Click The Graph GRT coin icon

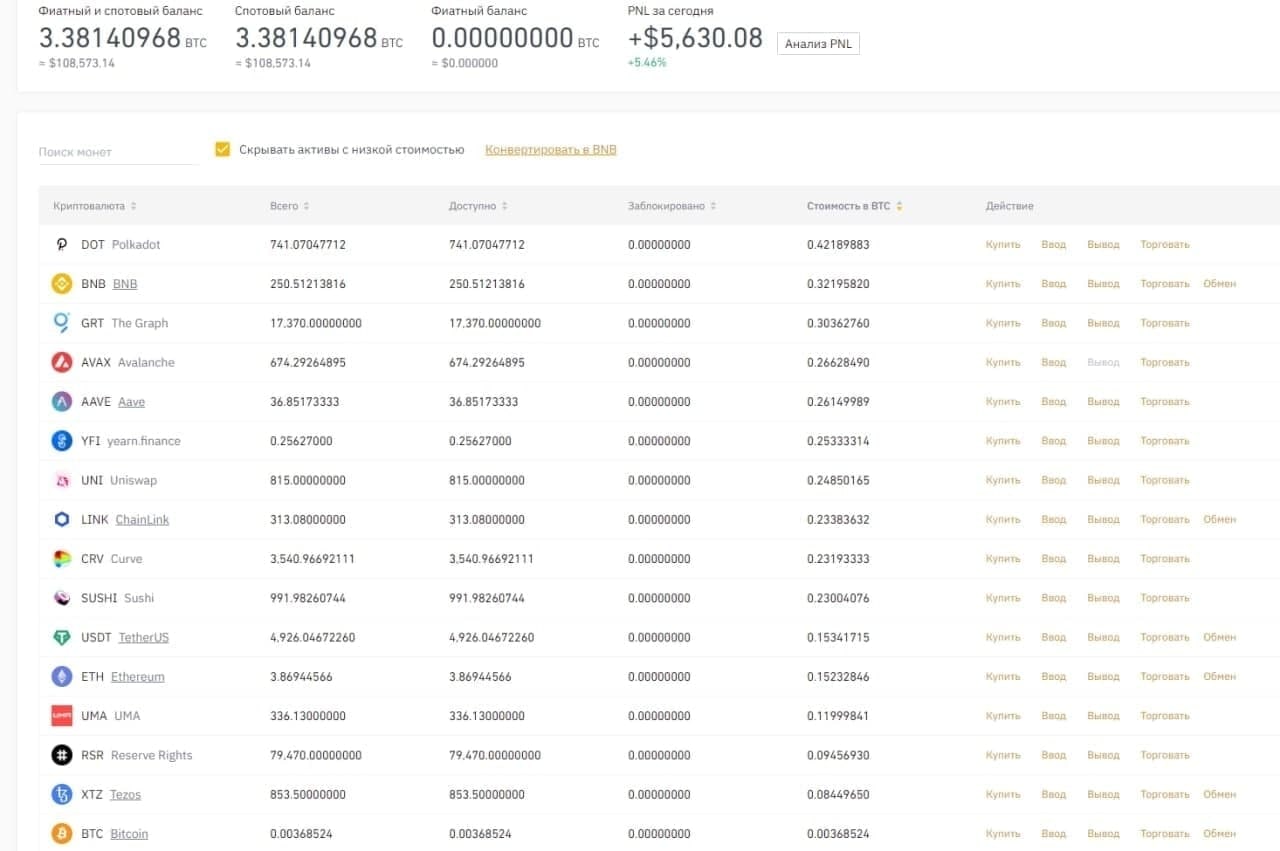click(62, 323)
